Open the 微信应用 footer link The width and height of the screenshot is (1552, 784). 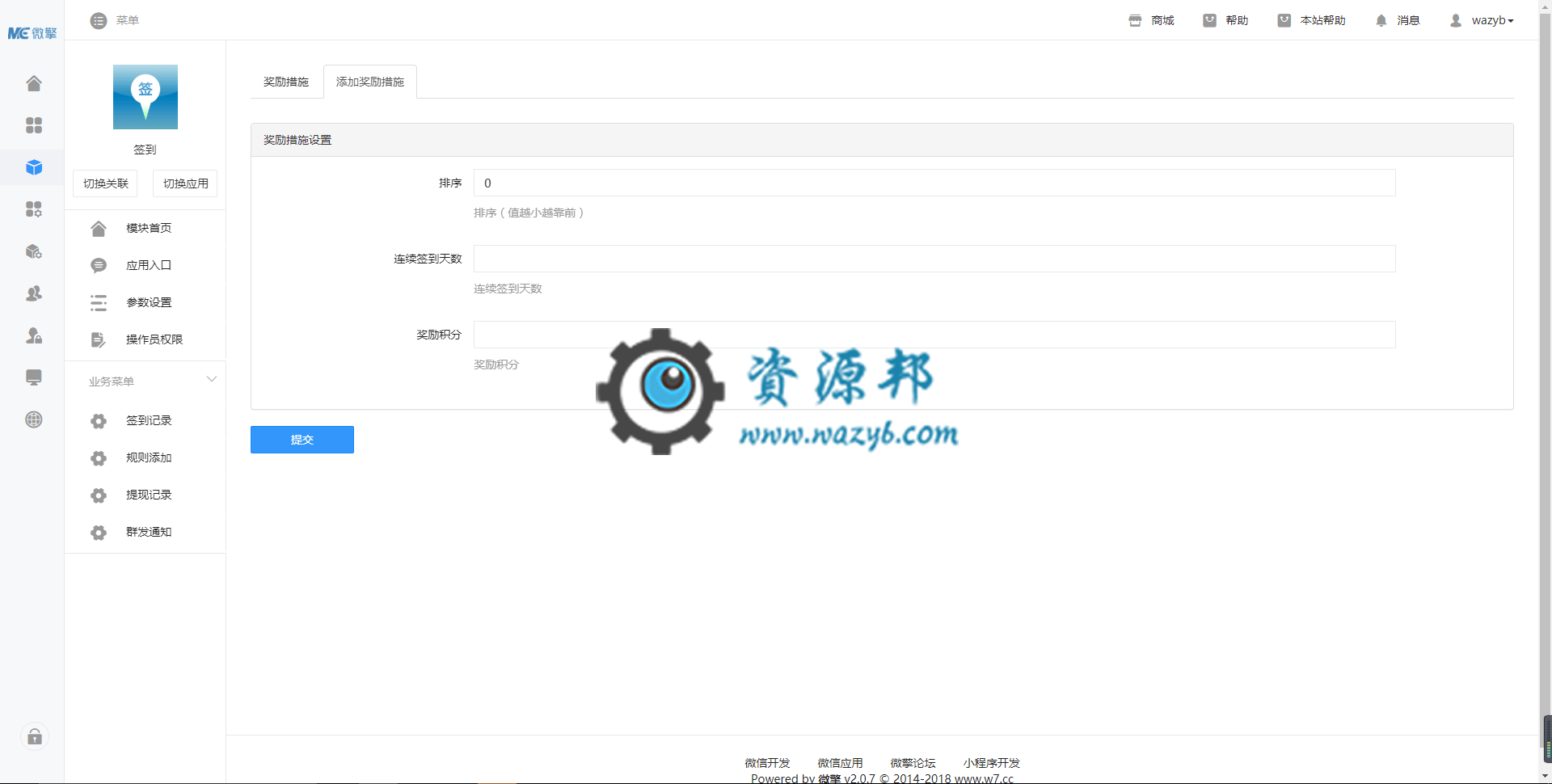840,763
